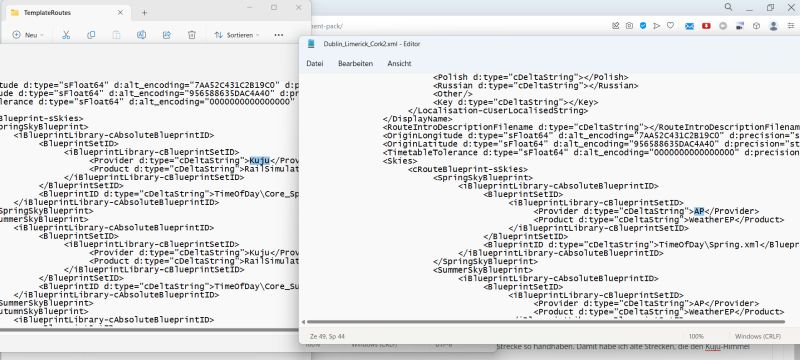Image resolution: width=800 pixels, height=360 pixels.
Task: Click the Copy icon in Explorer toolbar
Action: (91, 35)
